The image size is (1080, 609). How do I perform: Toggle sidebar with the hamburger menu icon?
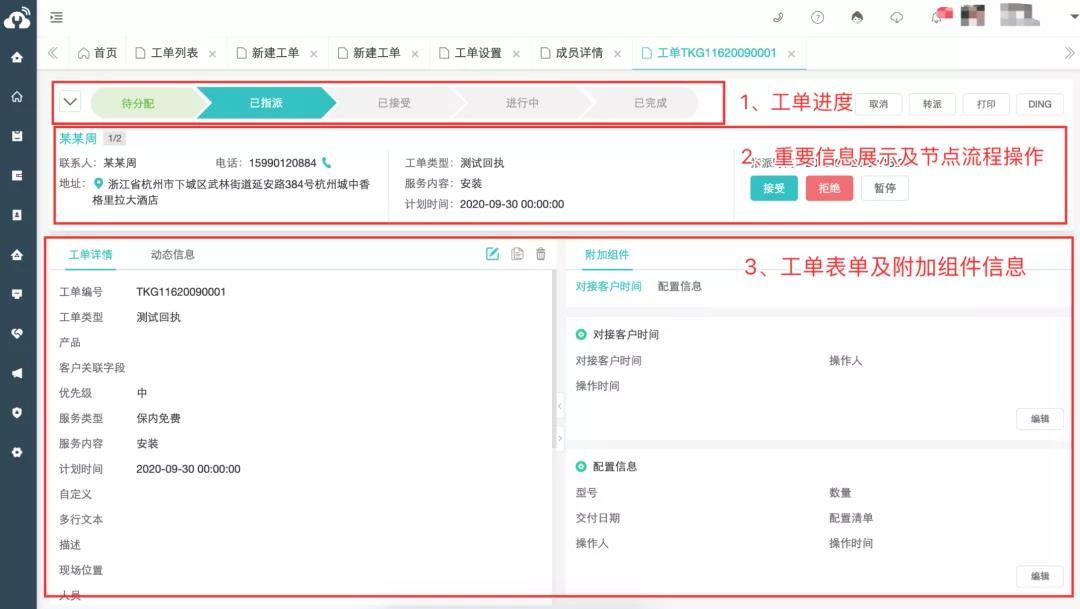pyautogui.click(x=56, y=17)
